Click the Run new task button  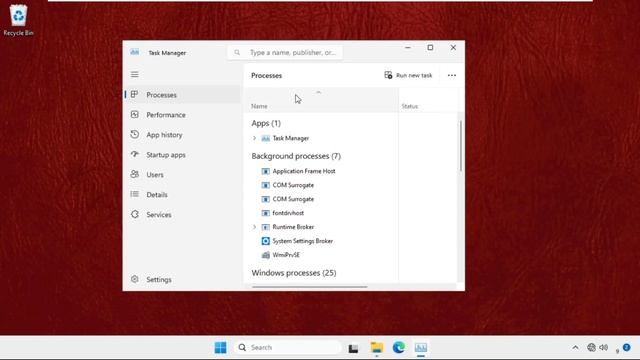coord(408,75)
